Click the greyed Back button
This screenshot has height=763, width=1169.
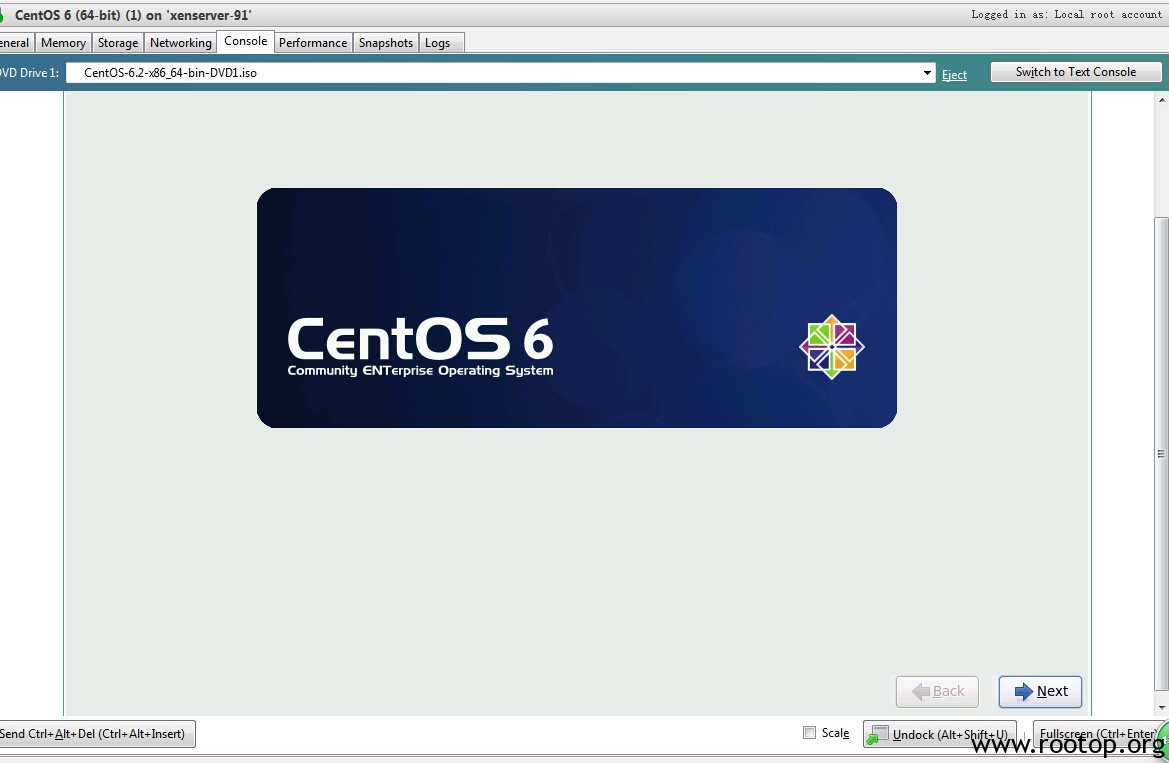click(x=937, y=691)
